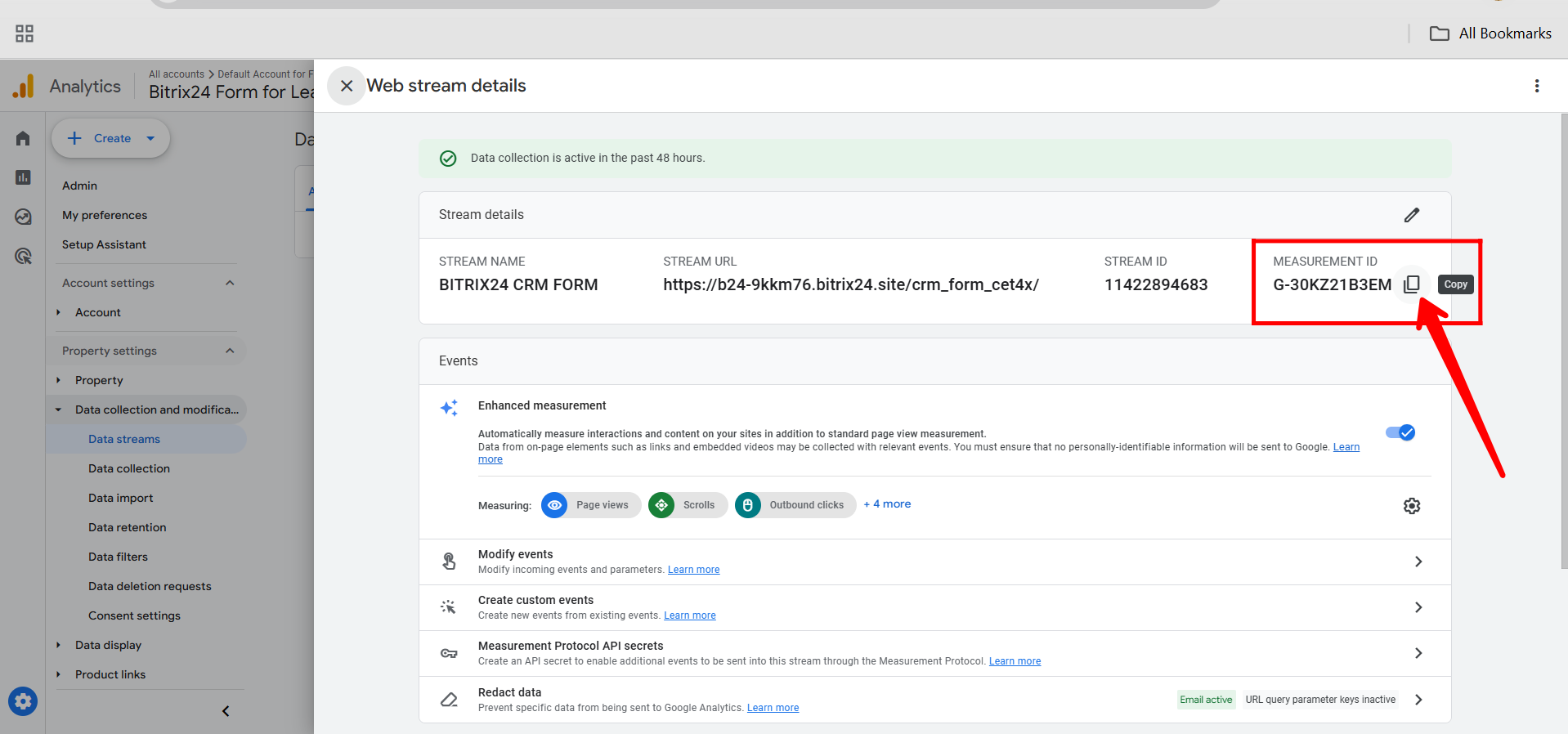The width and height of the screenshot is (1568, 734).
Task: Open the Data import page
Action: coord(121,498)
